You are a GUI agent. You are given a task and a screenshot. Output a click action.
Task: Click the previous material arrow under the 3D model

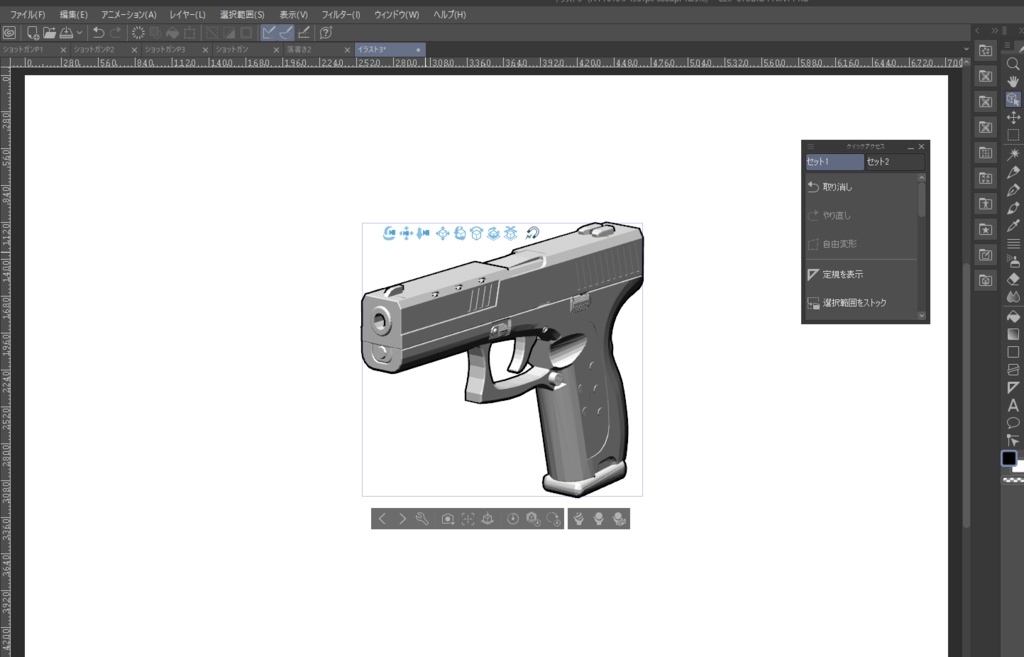[381, 518]
